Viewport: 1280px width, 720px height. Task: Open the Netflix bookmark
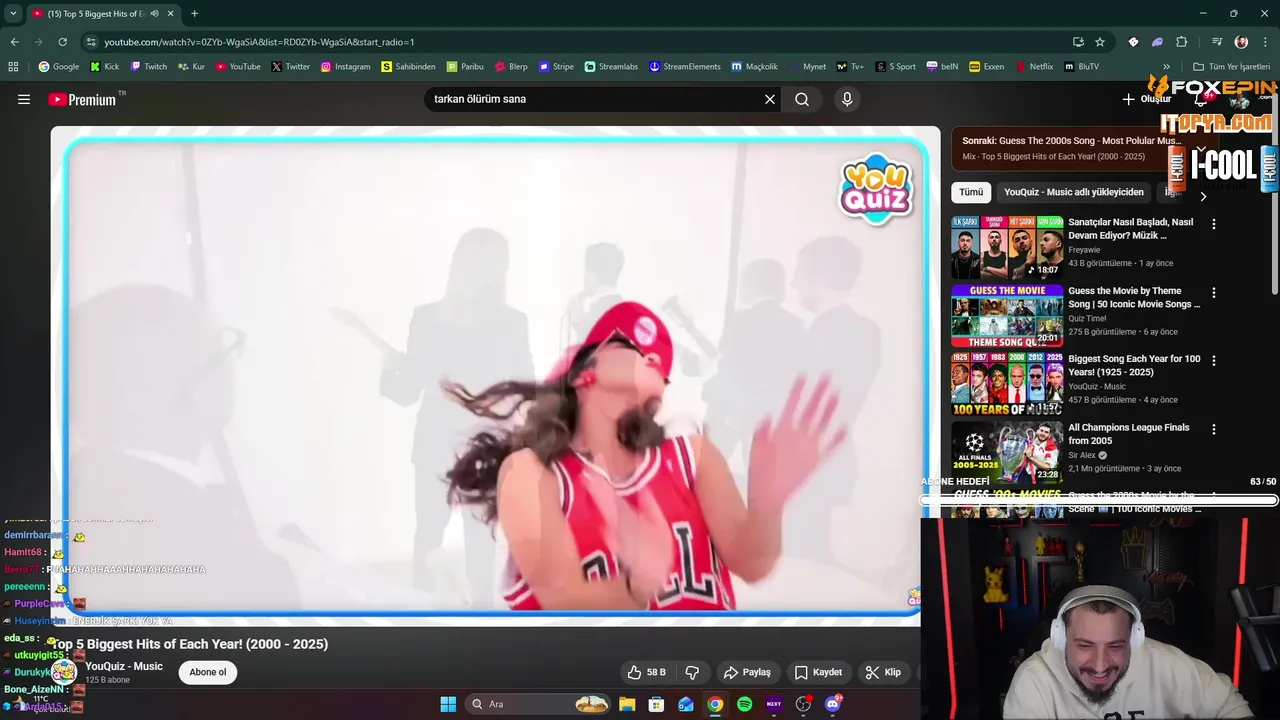click(1034, 66)
